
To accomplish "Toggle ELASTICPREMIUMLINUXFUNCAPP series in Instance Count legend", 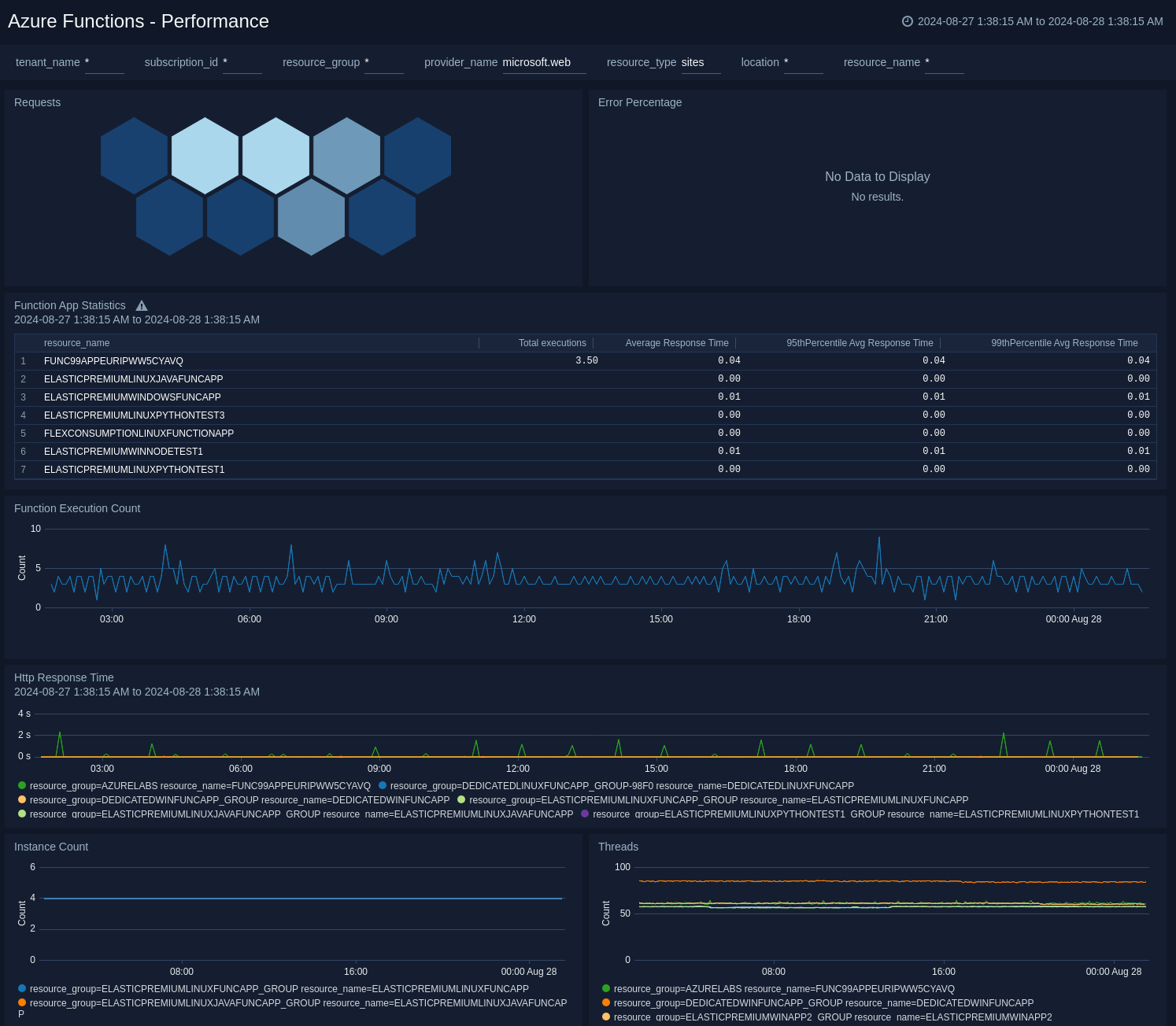I will 273,989.
